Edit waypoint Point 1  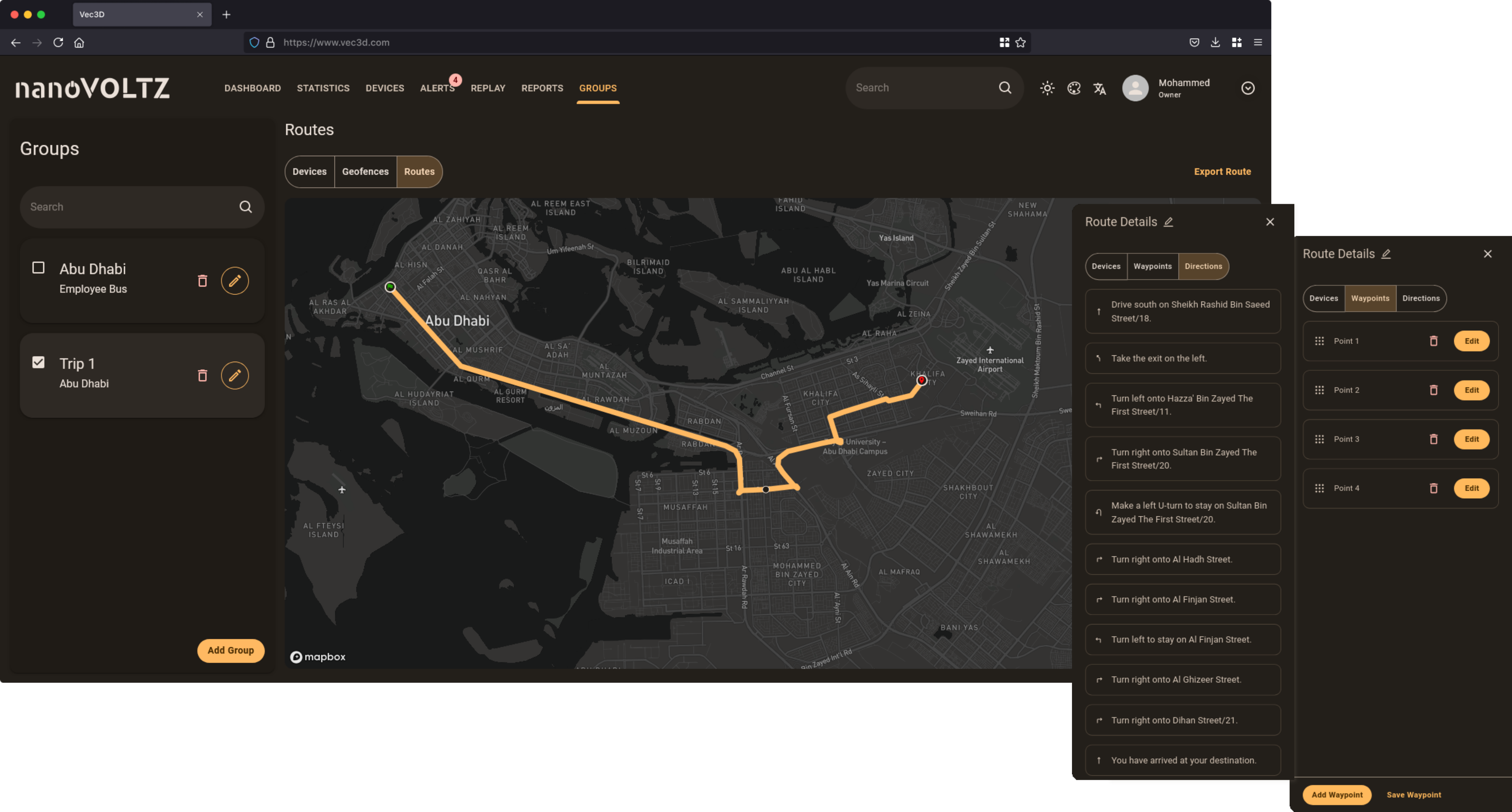(x=1472, y=341)
